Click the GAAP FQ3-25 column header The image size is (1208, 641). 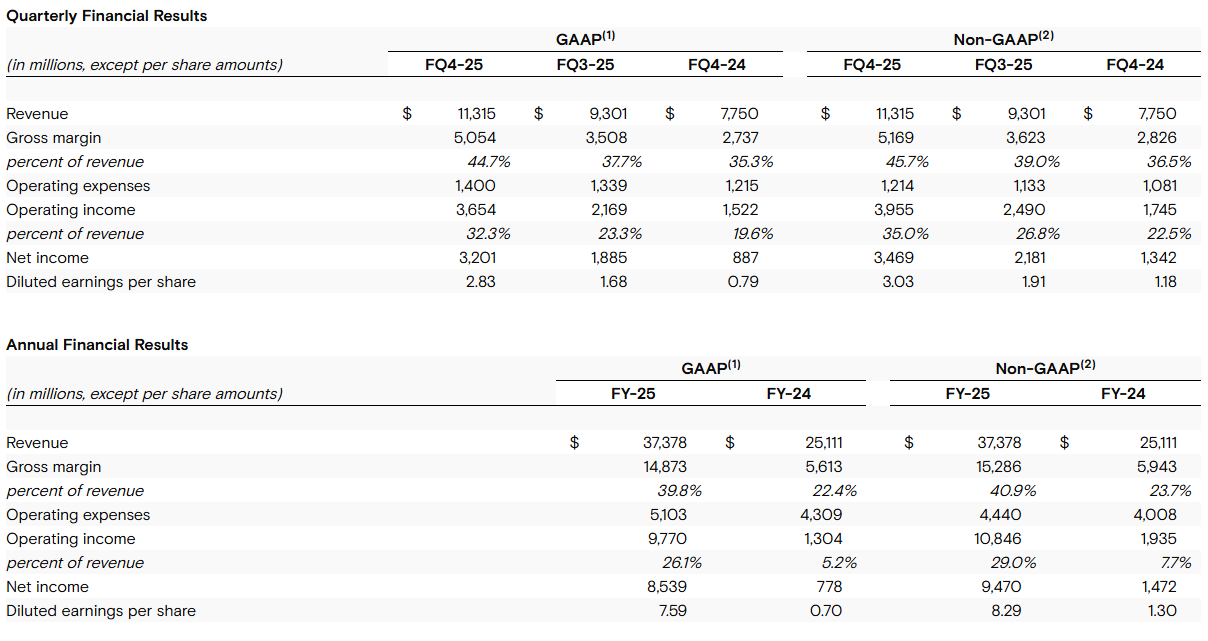585,65
